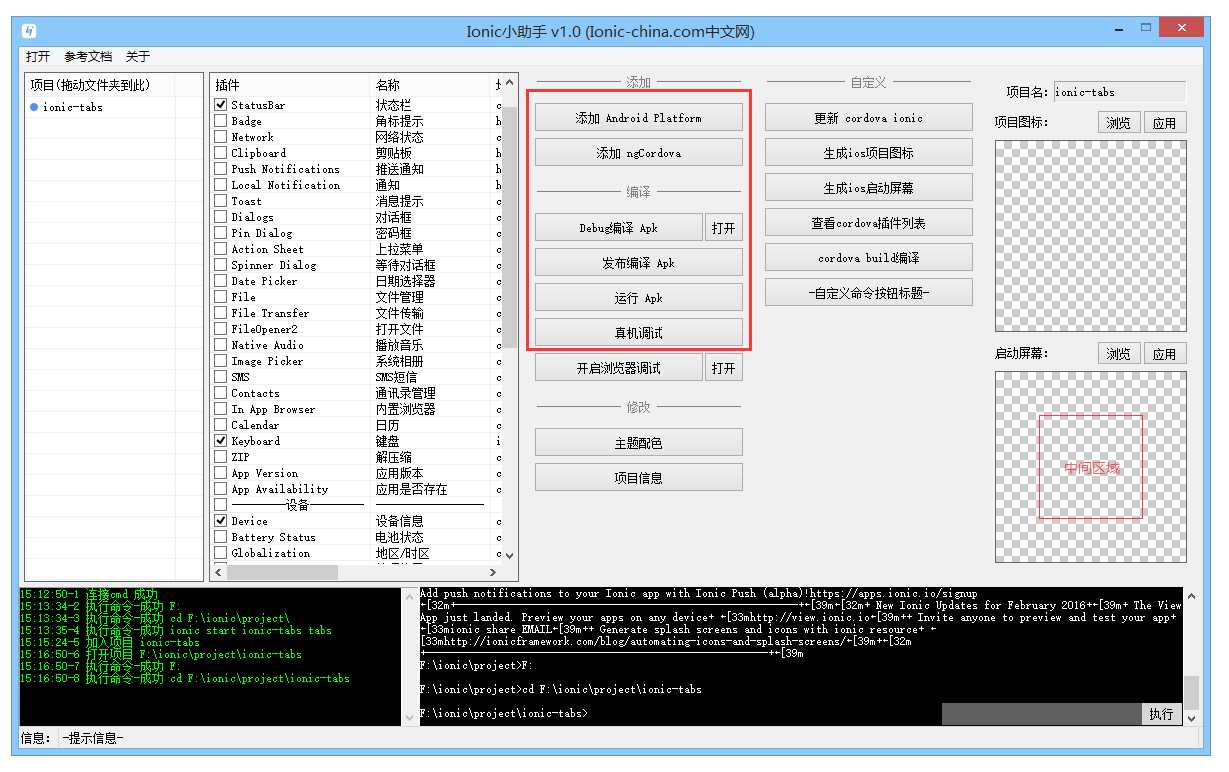Image resolution: width=1229 pixels, height=772 pixels.
Task: Select the ionic-tabs project in the list
Action: tap(72, 107)
